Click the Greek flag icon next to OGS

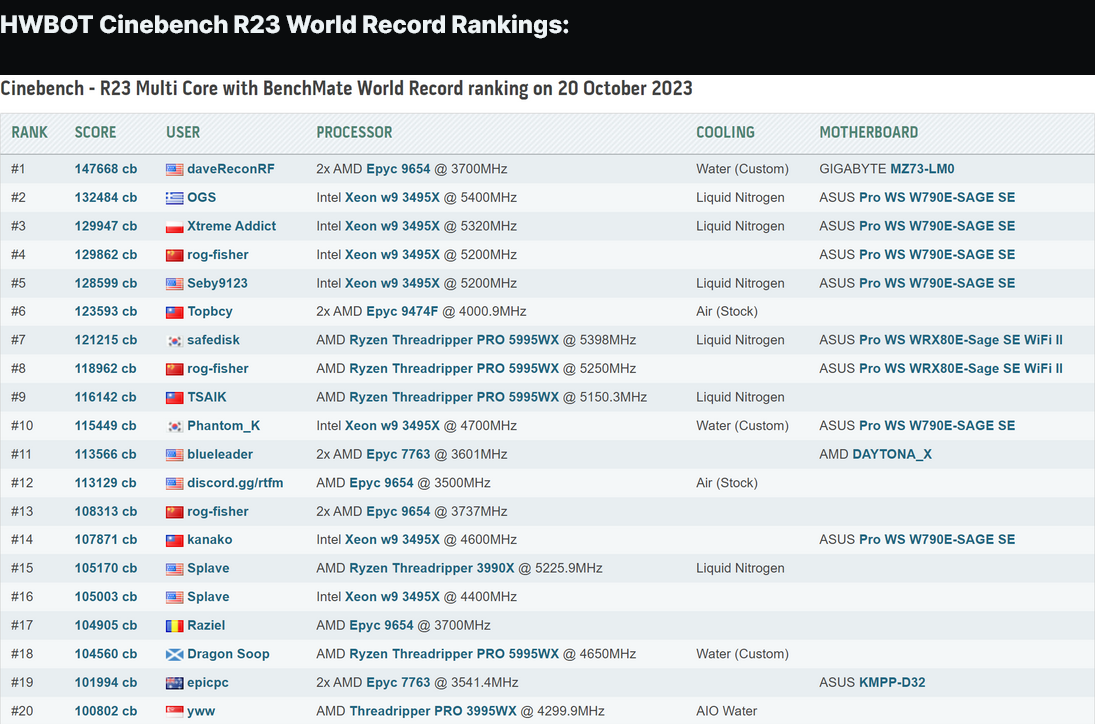pyautogui.click(x=175, y=198)
